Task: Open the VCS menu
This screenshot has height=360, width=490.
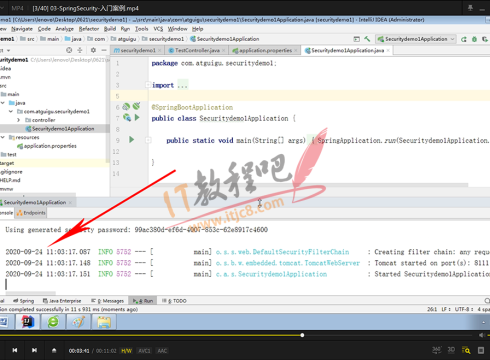Action: pyautogui.click(x=158, y=29)
